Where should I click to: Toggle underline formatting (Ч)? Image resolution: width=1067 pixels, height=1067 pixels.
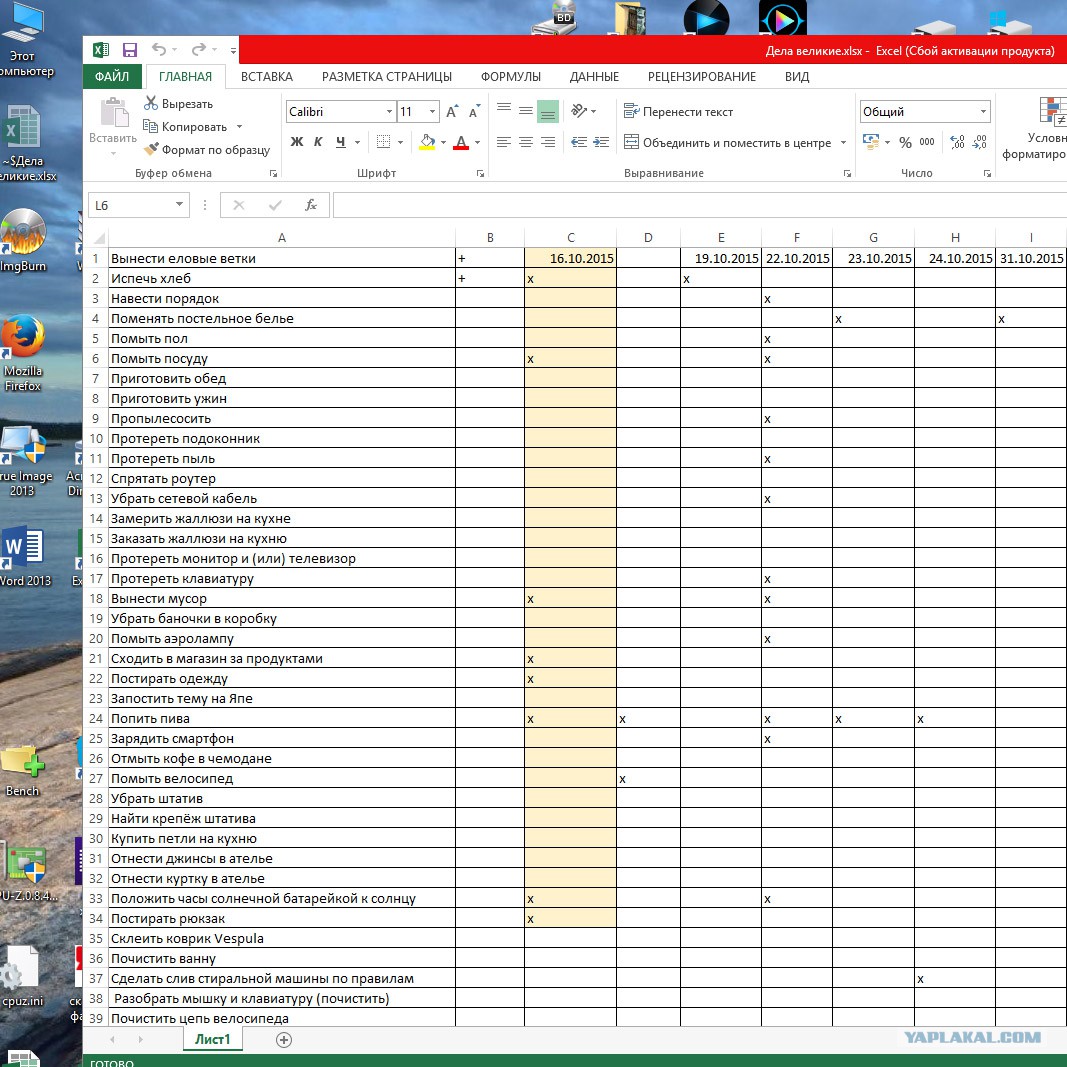341,142
